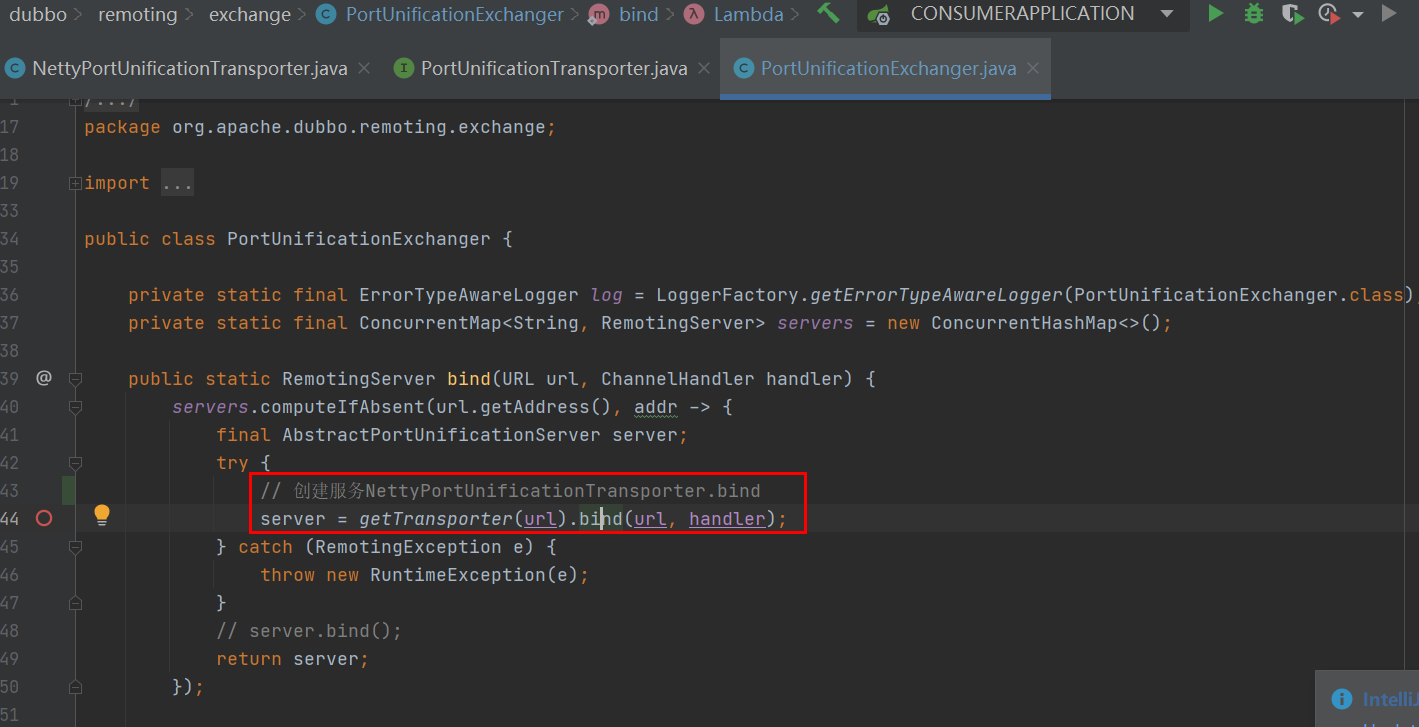Viewport: 1419px width, 727px height.
Task: Close the PortUnificationExchanger.java tab
Action: (x=1033, y=68)
